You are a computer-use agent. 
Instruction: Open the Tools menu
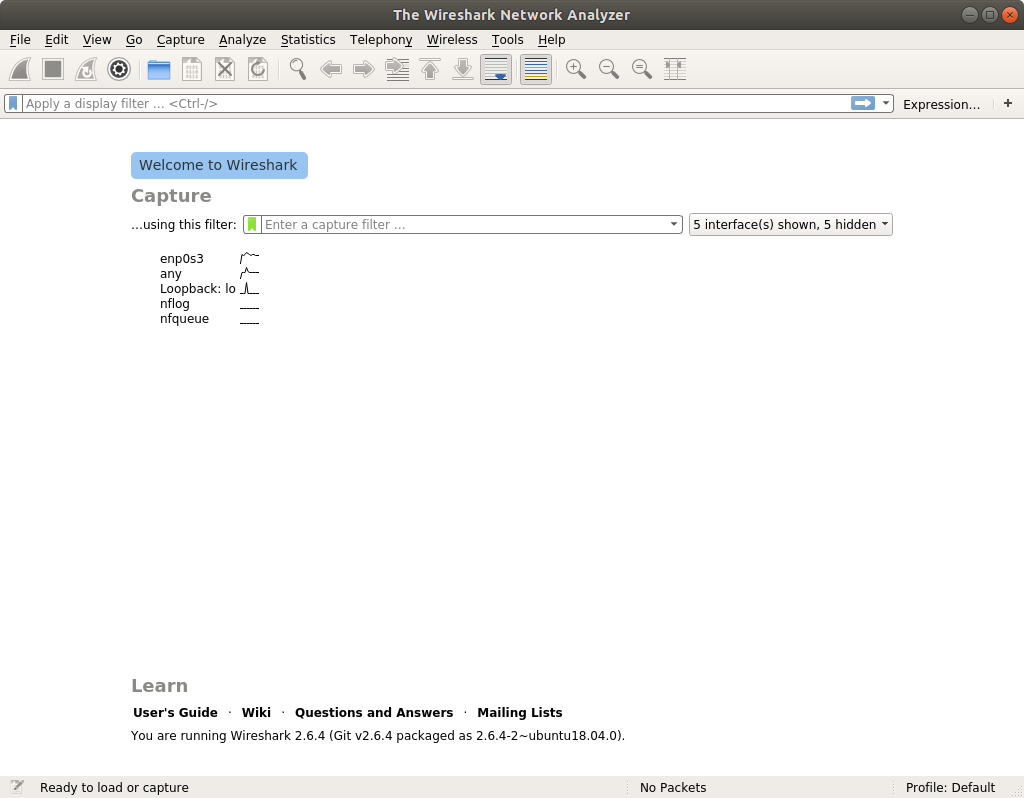(507, 40)
